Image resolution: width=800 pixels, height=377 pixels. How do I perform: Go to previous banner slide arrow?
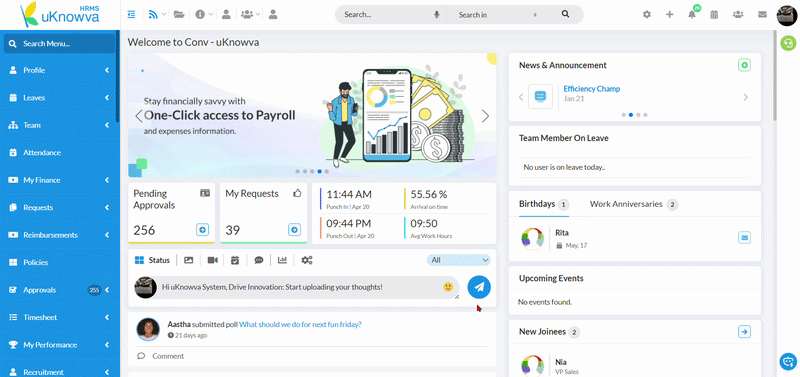point(139,116)
